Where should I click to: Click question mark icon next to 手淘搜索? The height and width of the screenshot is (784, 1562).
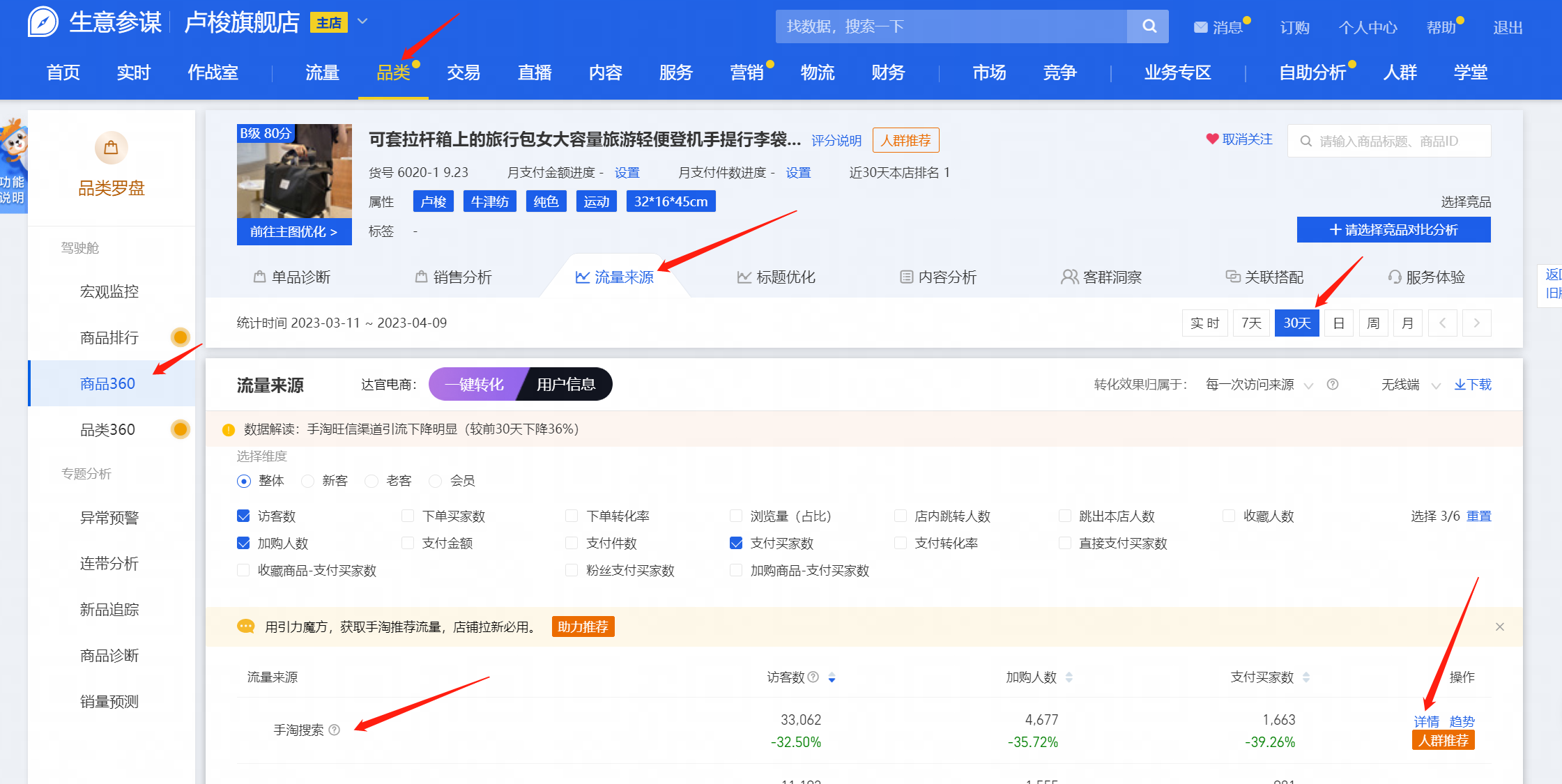coord(335,730)
